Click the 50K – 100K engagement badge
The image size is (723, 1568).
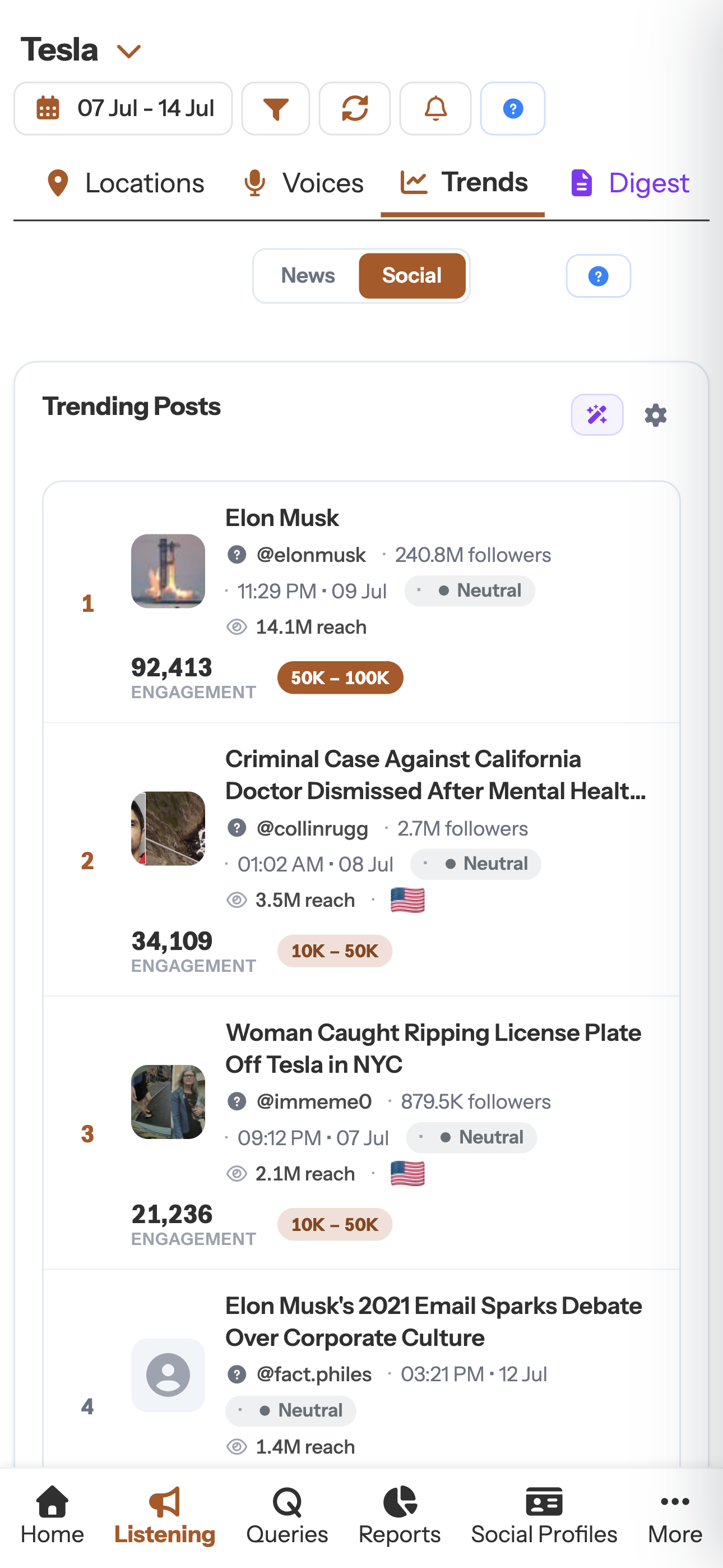(340, 677)
